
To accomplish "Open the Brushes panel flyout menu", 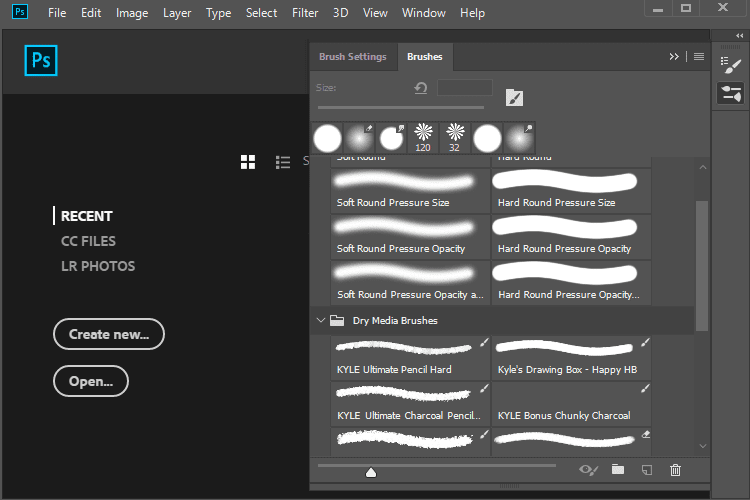I will [699, 56].
